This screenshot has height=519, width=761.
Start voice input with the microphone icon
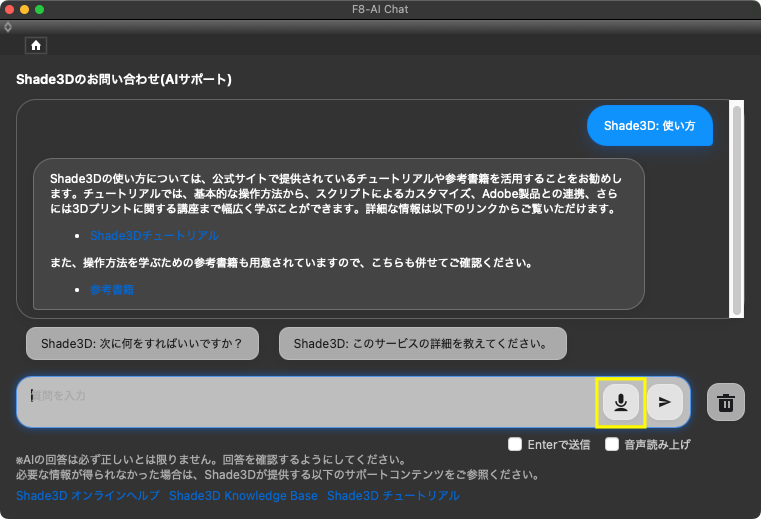tap(621, 402)
